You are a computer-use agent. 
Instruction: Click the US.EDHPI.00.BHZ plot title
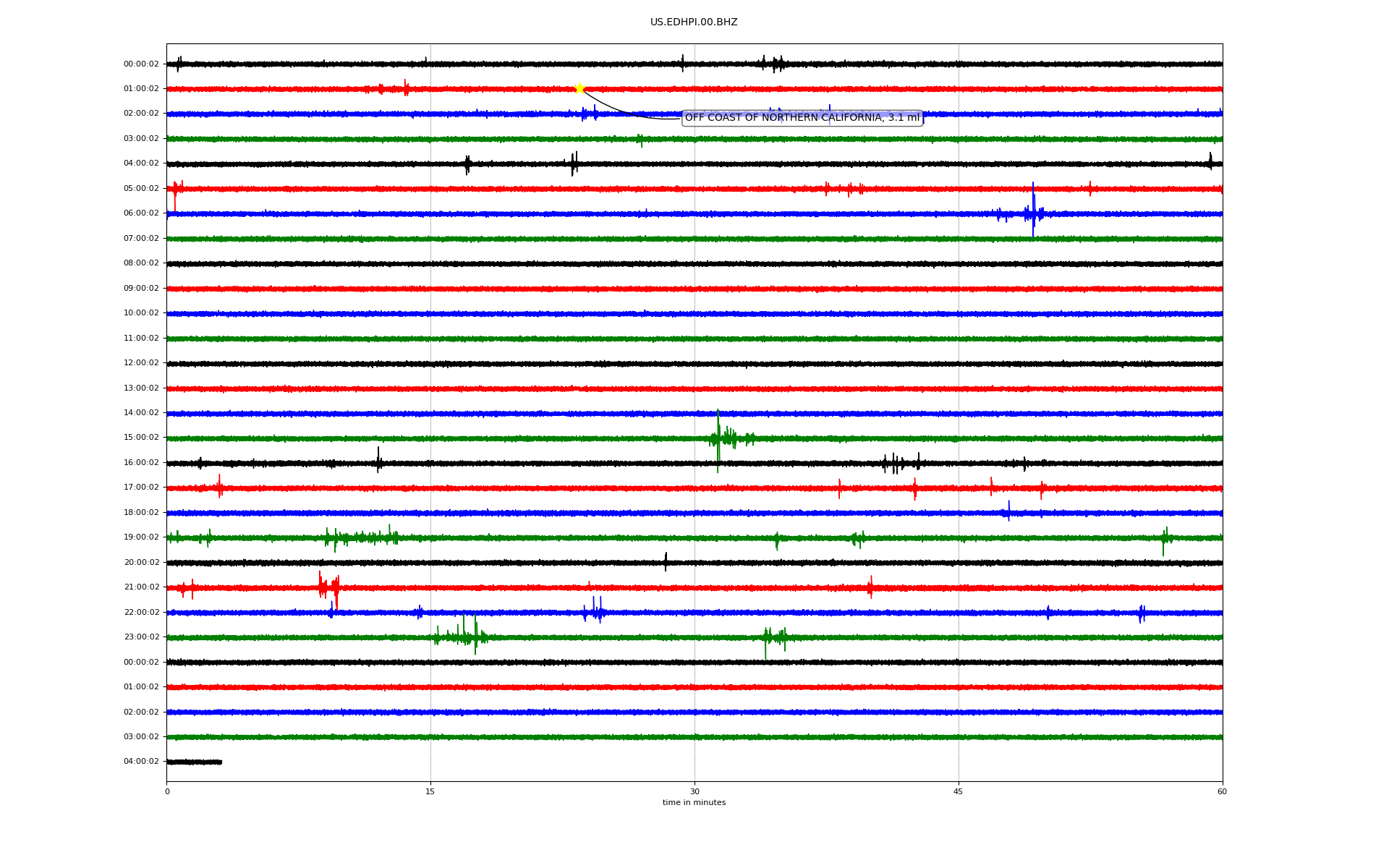[x=694, y=22]
